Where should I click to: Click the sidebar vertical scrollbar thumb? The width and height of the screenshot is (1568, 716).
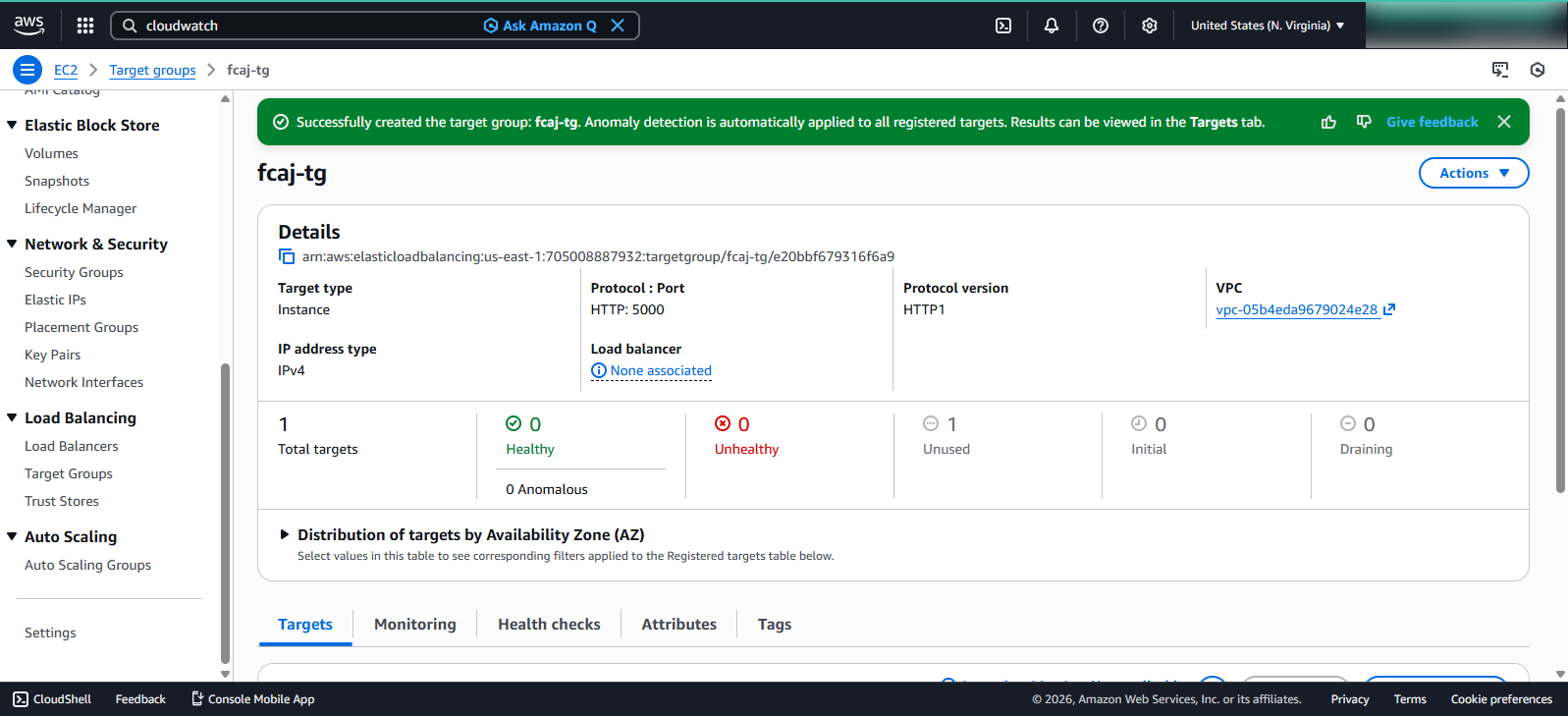click(225, 514)
